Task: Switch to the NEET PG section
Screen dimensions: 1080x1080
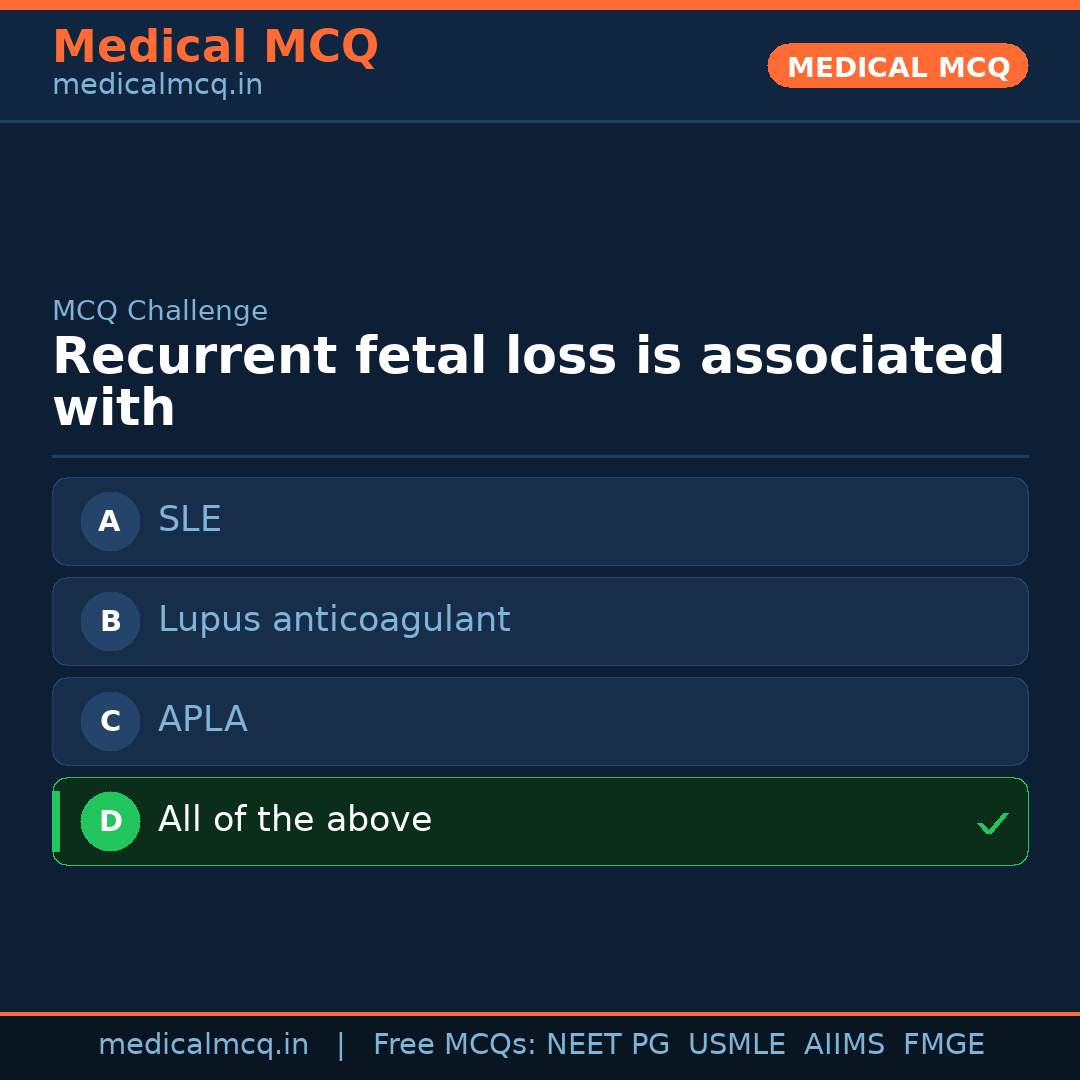Action: [x=607, y=1044]
